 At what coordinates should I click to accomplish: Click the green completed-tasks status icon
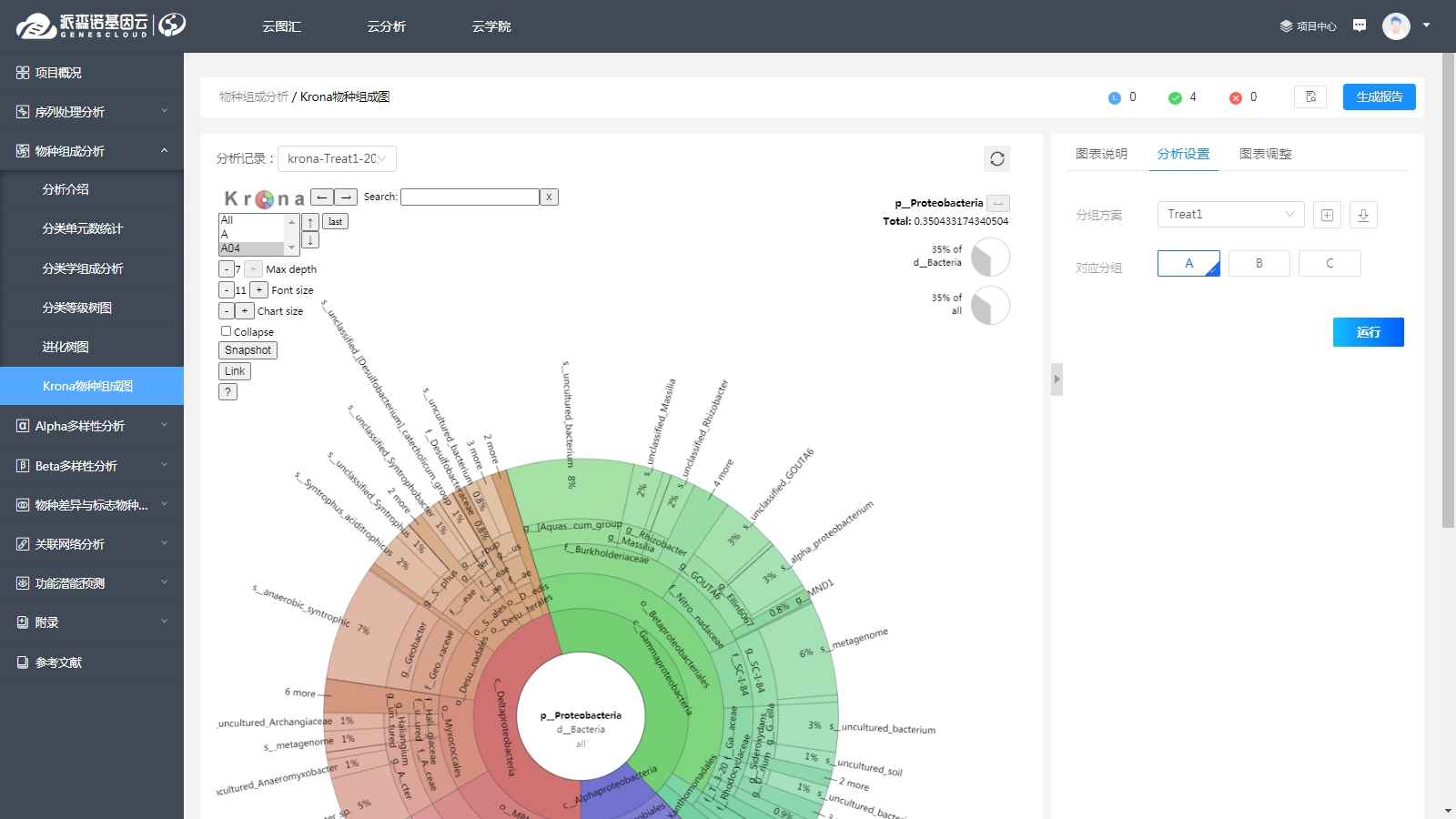1175,98
